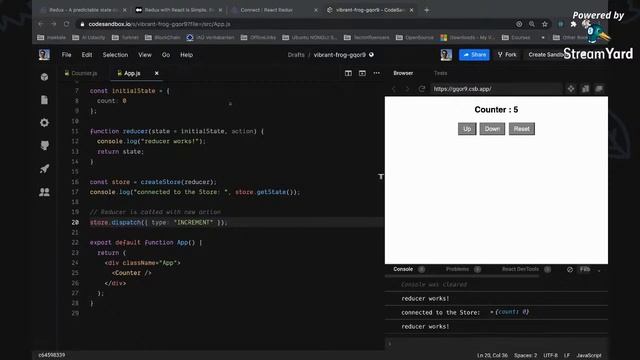Open the Go menu
The image size is (640, 360).
166,55
